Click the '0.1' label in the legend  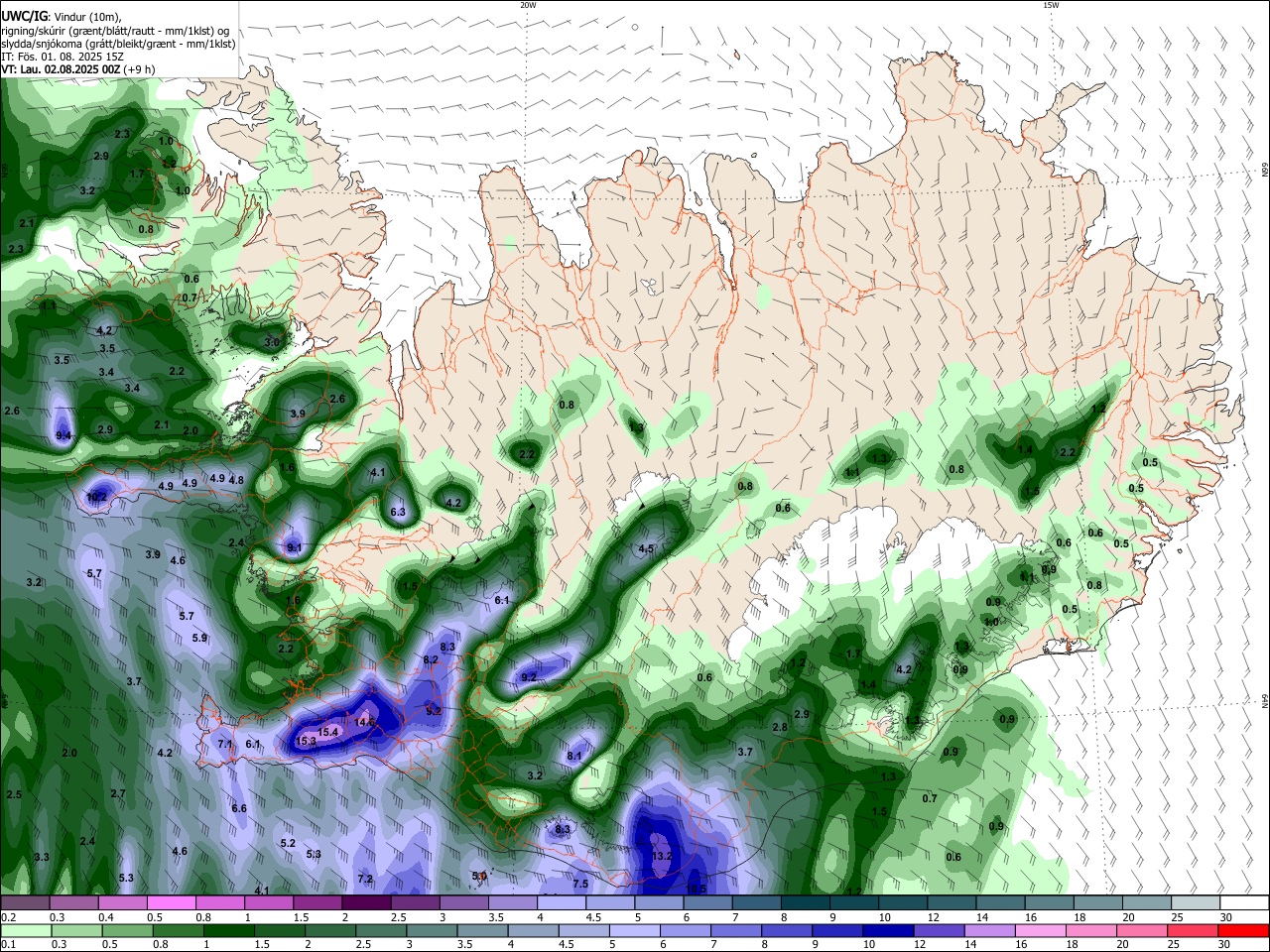click(8, 945)
